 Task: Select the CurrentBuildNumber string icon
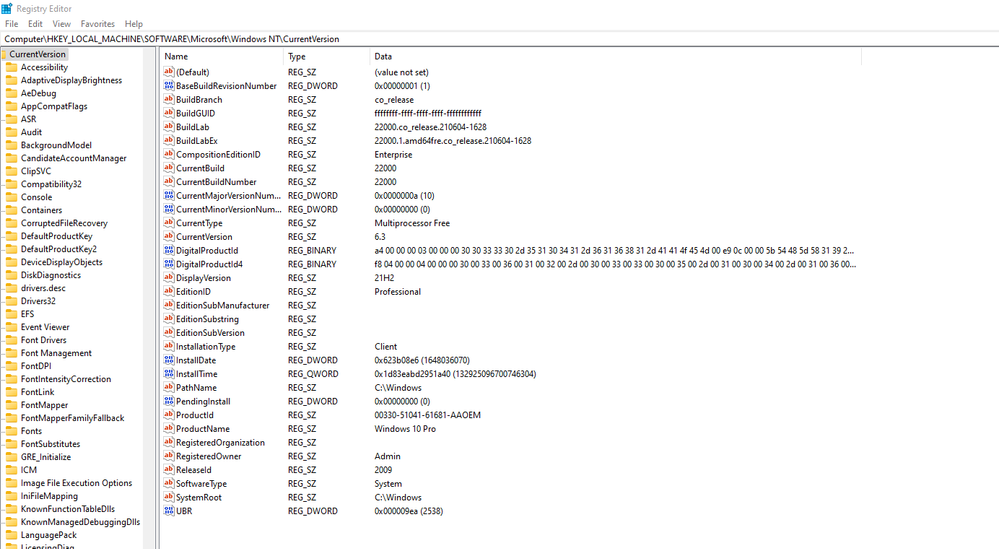(x=169, y=182)
